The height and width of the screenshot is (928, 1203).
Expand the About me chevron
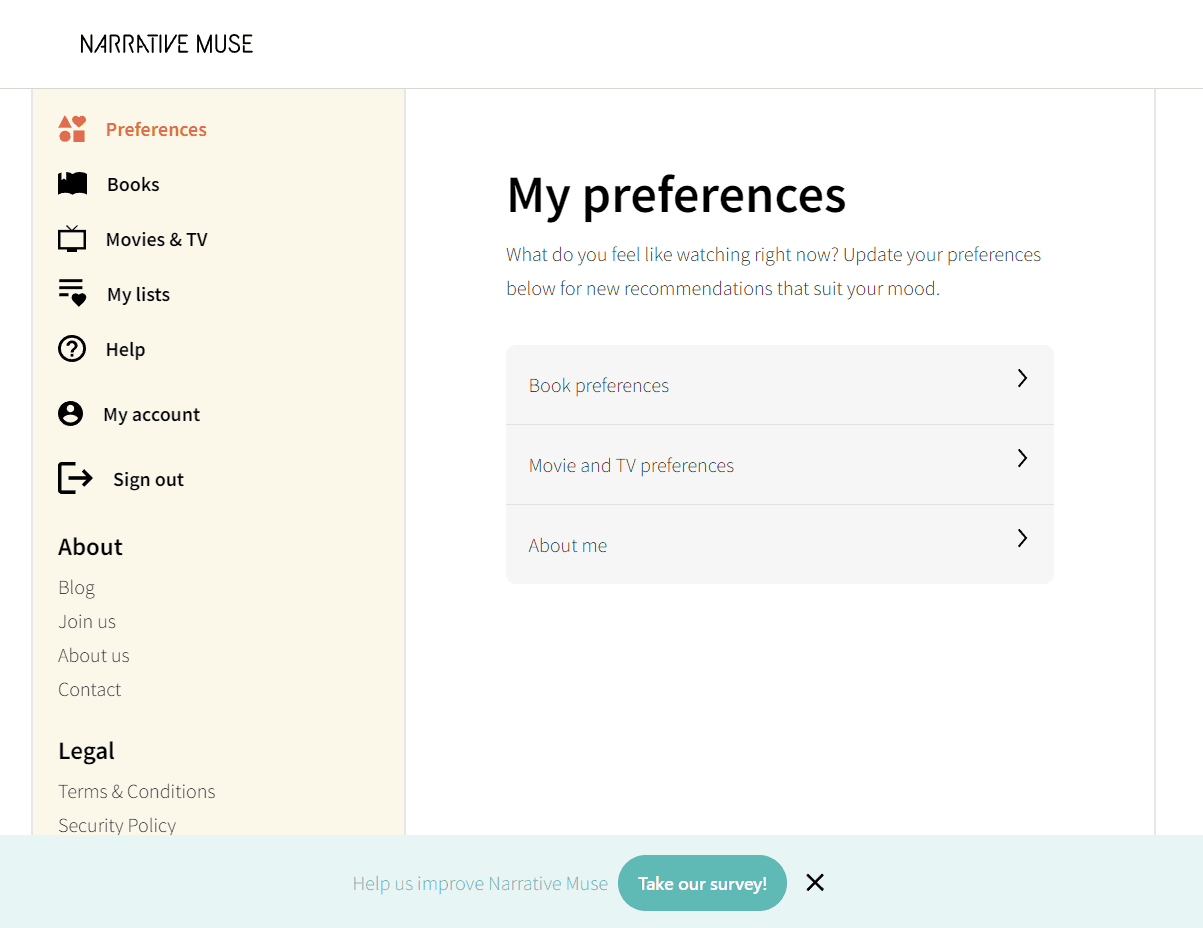point(1022,538)
